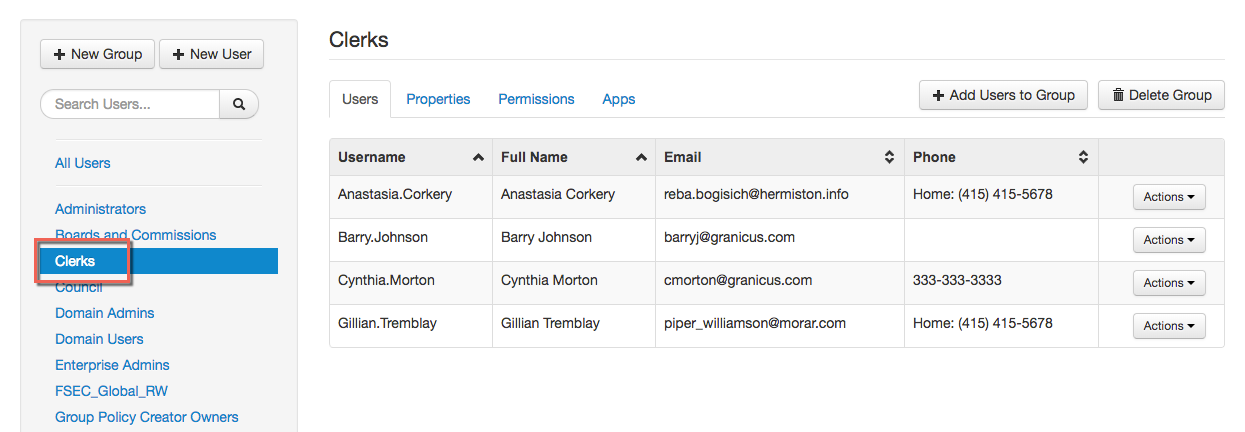1245x432 pixels.
Task: Select the Domain Admins group
Action: pos(104,313)
